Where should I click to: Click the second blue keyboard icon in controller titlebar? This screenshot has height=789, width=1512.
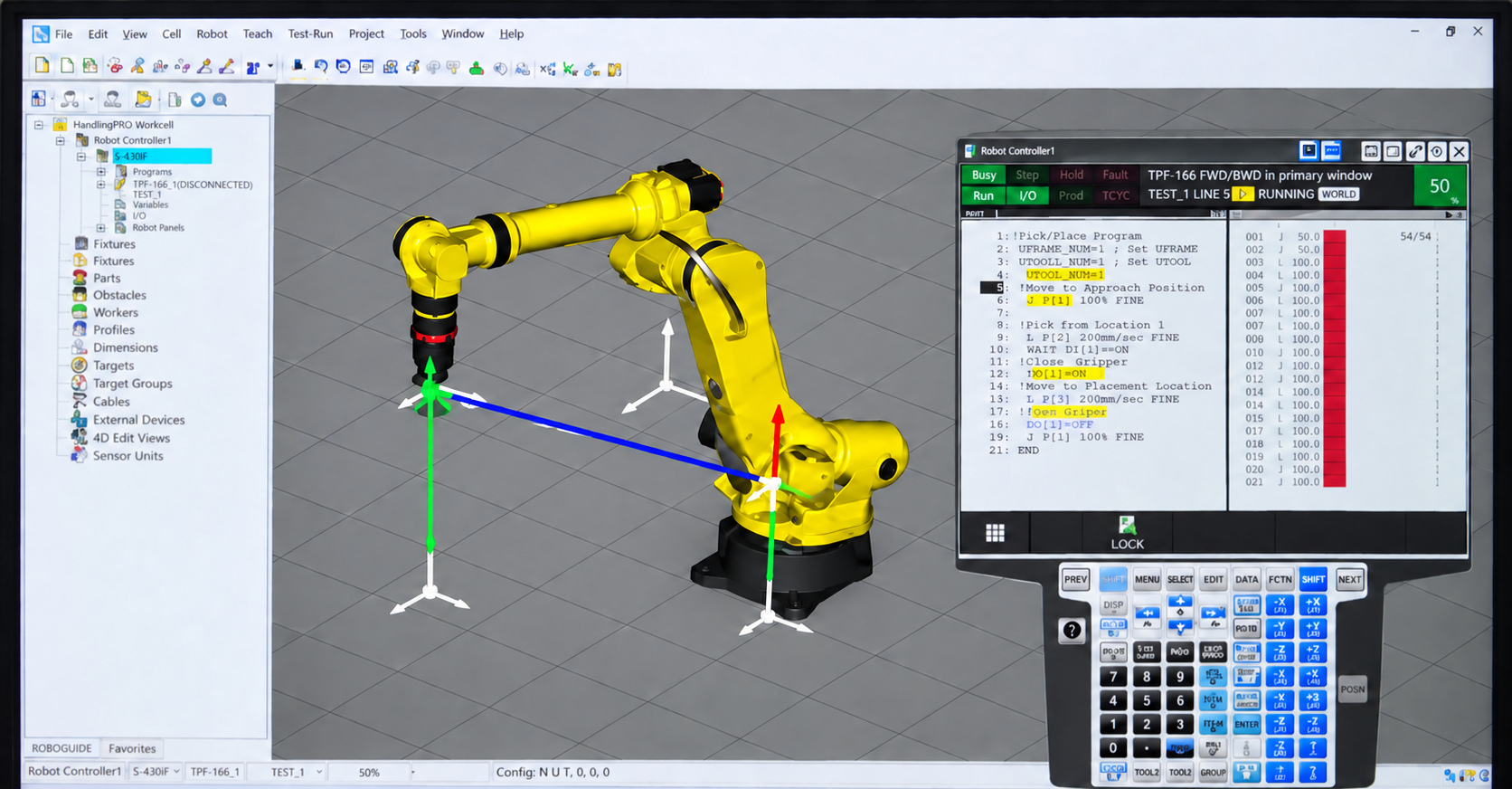1331,150
